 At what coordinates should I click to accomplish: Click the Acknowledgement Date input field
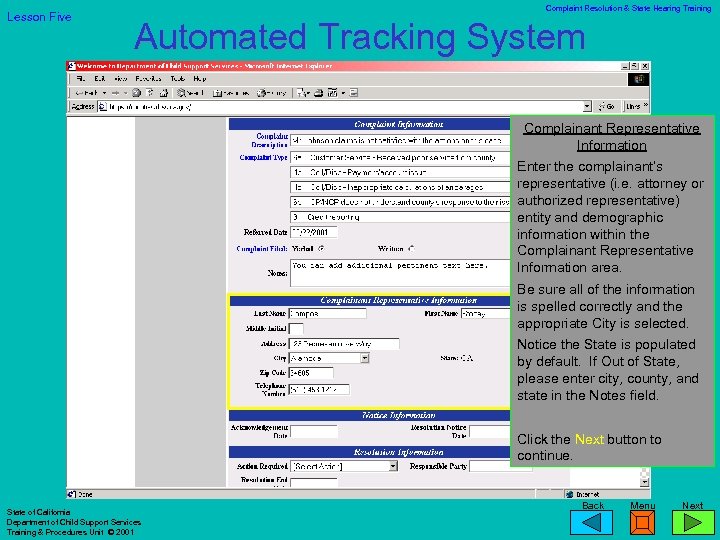click(314, 432)
